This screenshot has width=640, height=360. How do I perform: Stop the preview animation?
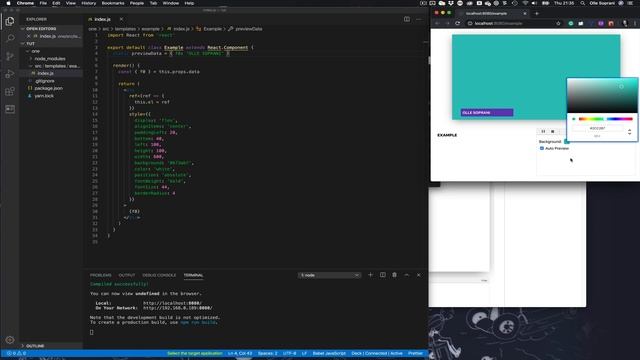point(553,131)
